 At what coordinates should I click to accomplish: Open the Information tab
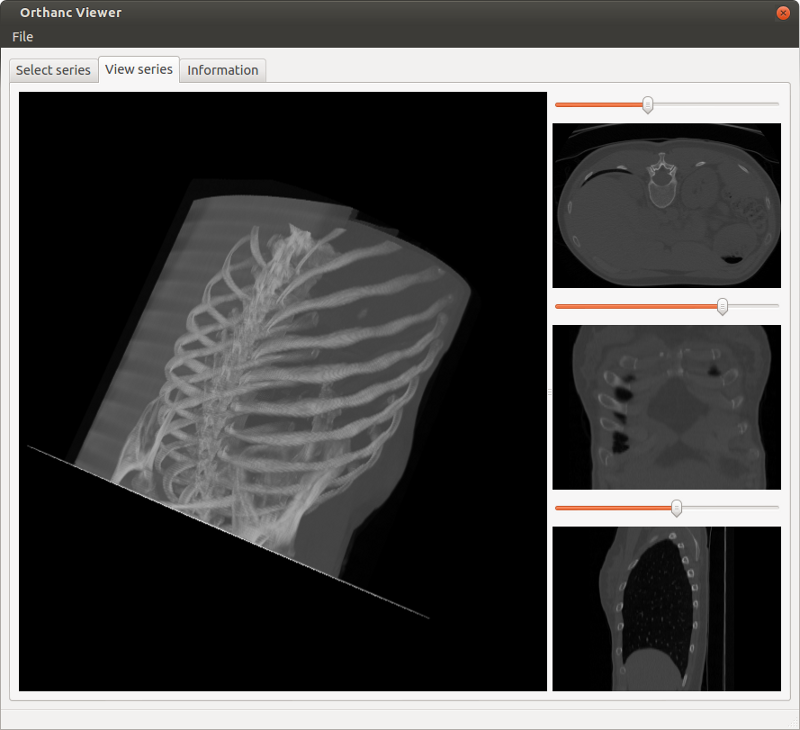222,70
